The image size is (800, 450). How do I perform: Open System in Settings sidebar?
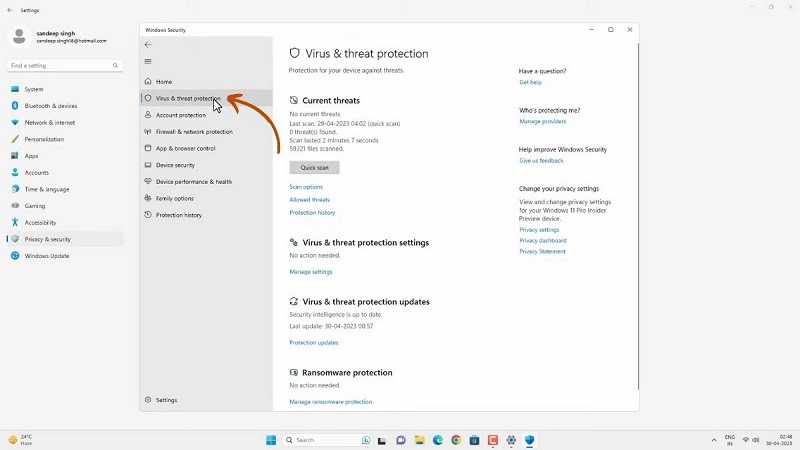coord(64,89)
